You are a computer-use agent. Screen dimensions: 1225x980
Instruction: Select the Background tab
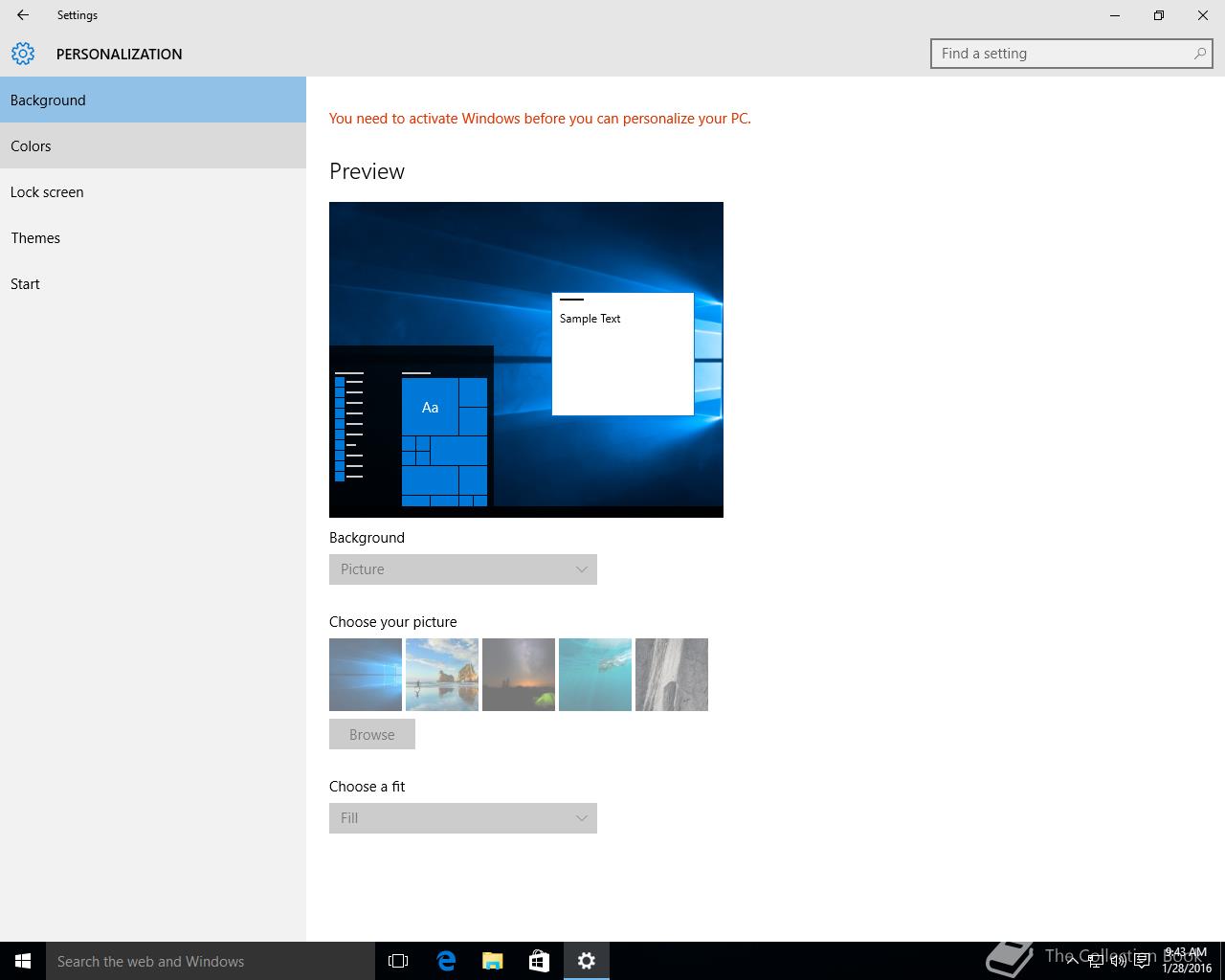(153, 100)
